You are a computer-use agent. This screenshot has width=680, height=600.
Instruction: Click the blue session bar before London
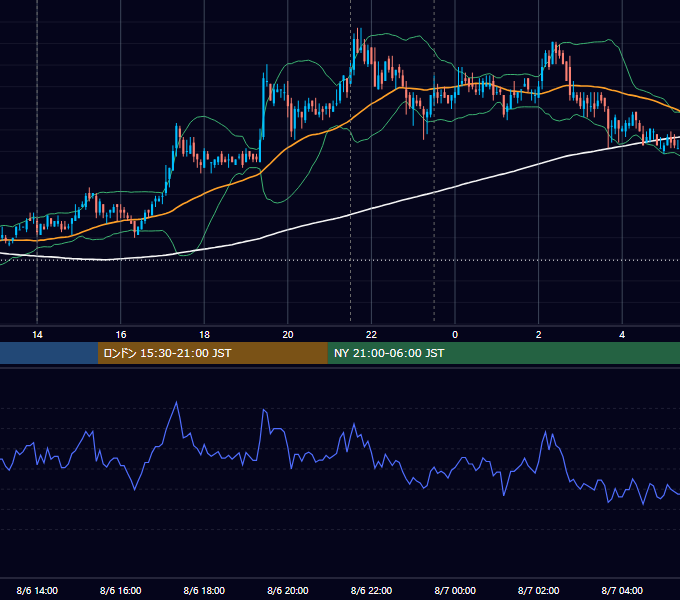pyautogui.click(x=49, y=353)
